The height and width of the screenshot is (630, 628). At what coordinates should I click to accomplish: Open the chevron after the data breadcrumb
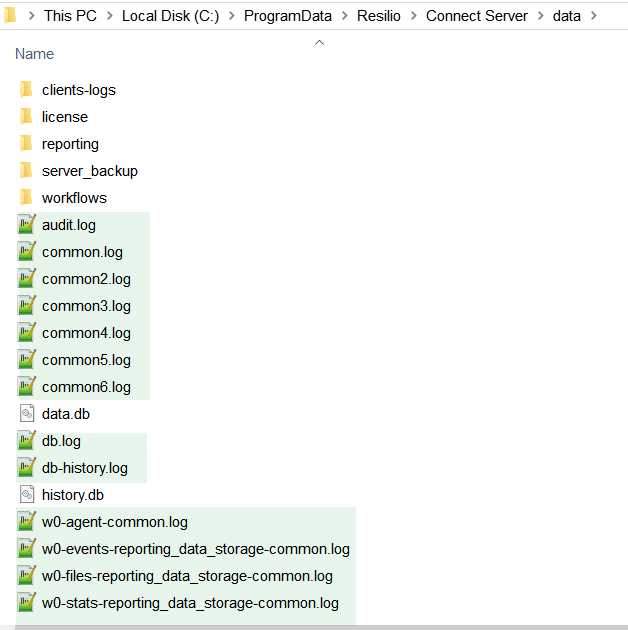[594, 16]
